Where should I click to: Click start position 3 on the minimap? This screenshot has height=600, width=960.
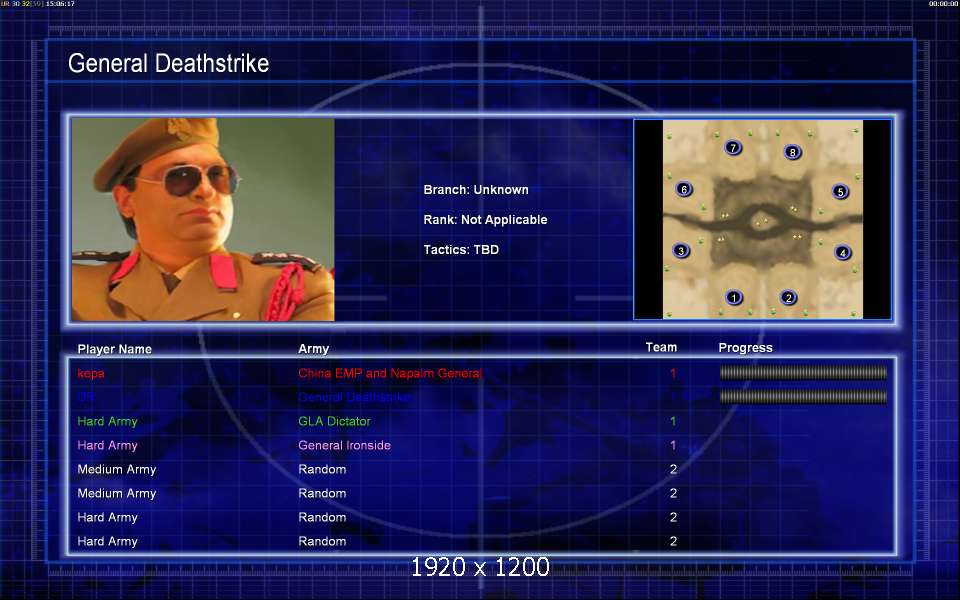(x=681, y=250)
